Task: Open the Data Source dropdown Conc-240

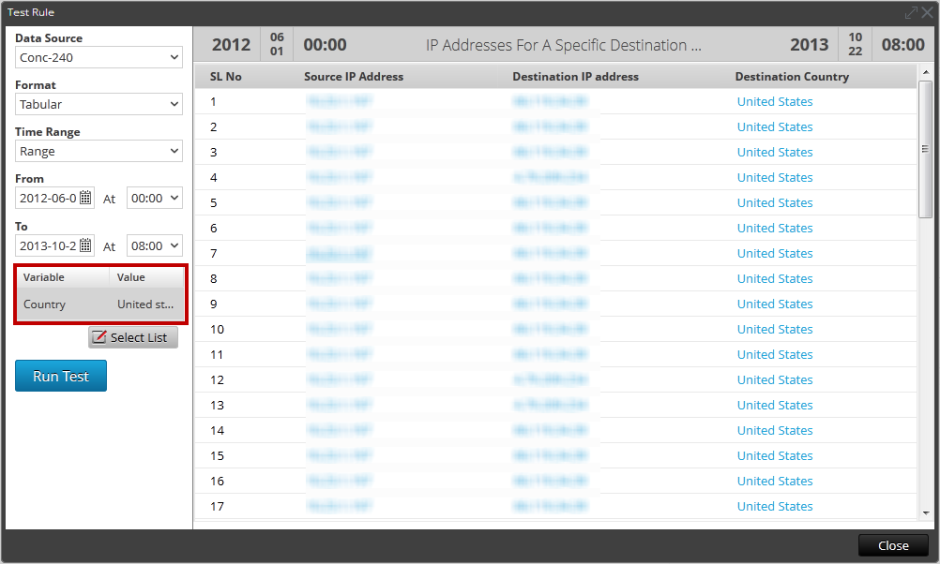Action: 99,58
